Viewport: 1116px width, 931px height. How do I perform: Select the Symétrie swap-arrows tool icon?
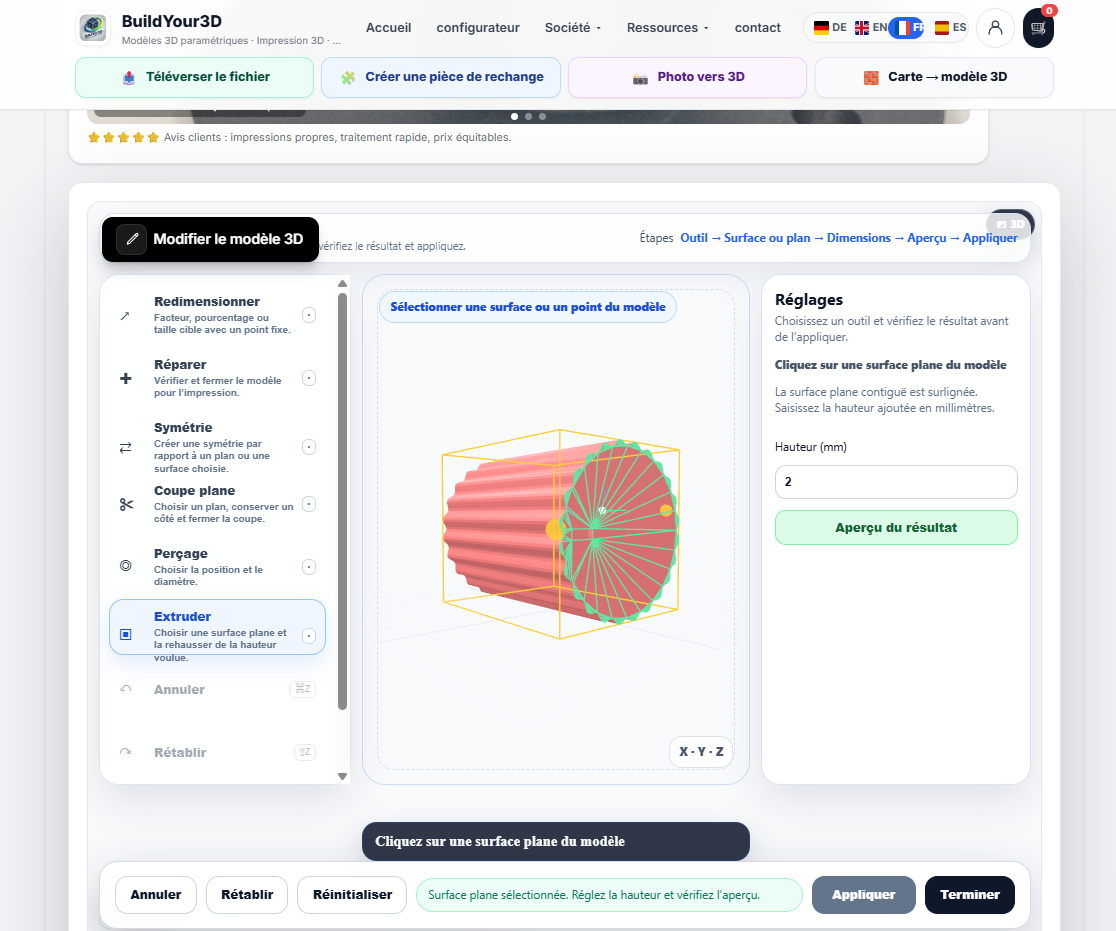(x=125, y=448)
